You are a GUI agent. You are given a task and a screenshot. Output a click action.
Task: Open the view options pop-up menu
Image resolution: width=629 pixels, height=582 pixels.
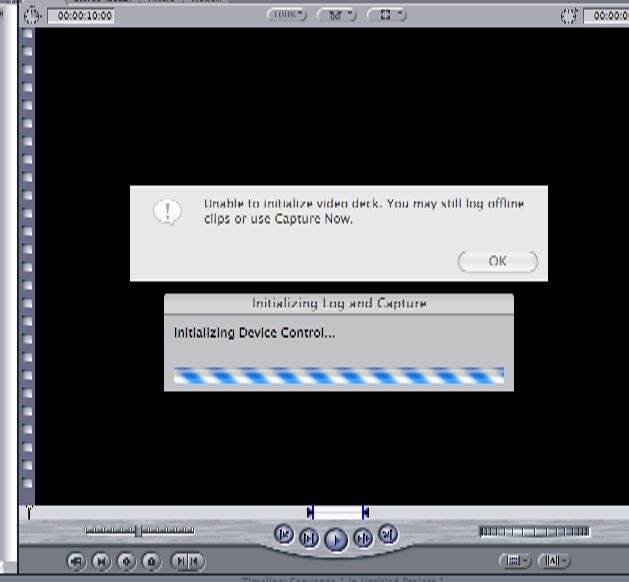(x=387, y=15)
